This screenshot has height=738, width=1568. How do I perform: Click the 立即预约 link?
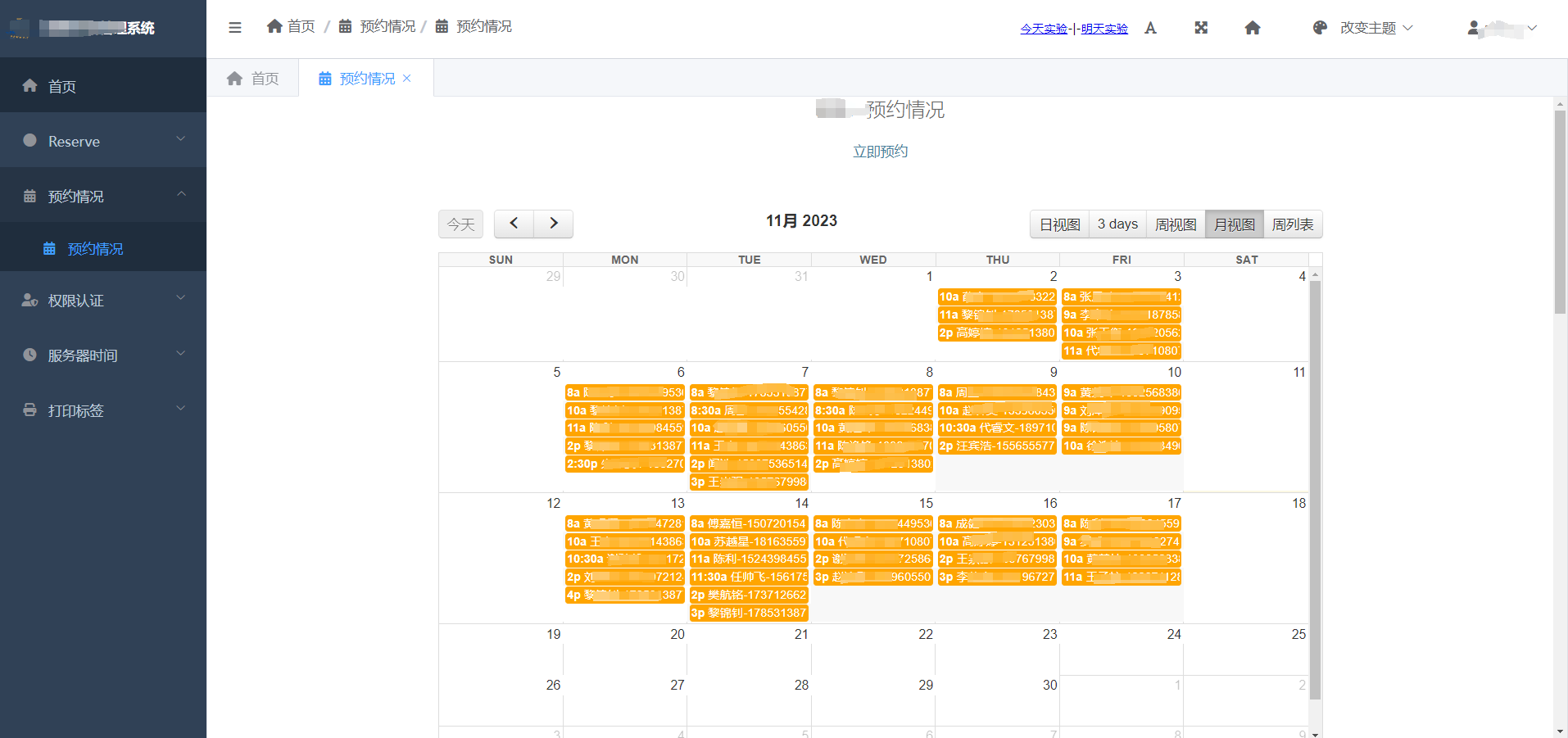click(880, 152)
